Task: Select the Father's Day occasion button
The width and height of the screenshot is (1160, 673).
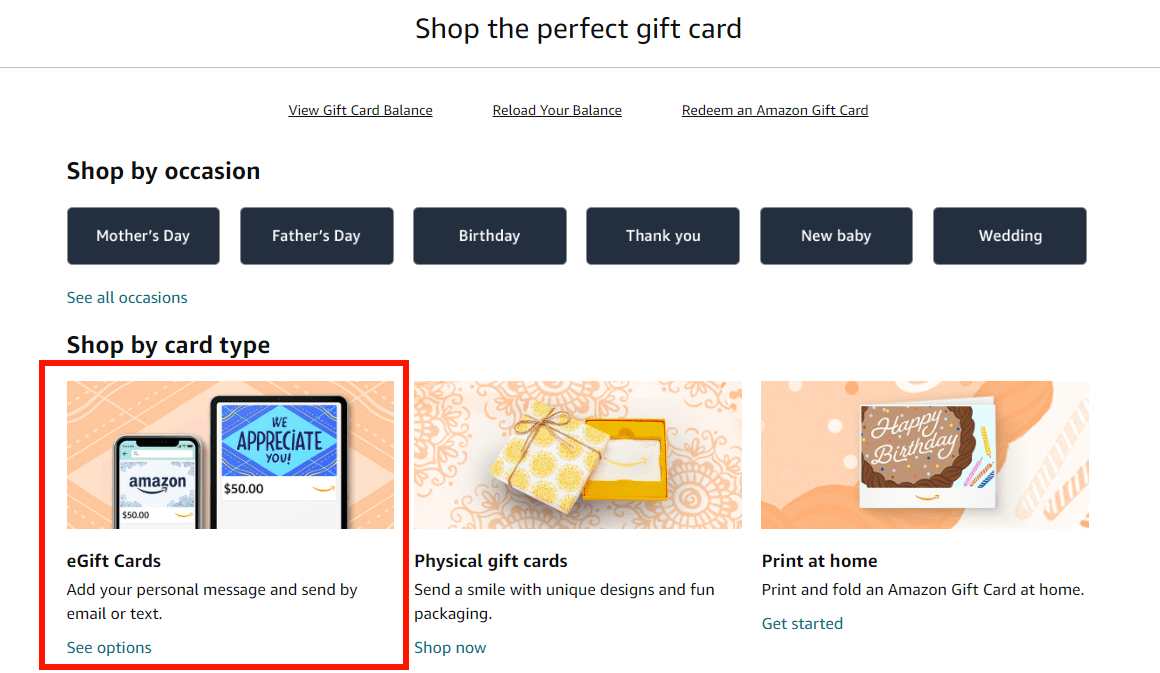Action: click(316, 236)
